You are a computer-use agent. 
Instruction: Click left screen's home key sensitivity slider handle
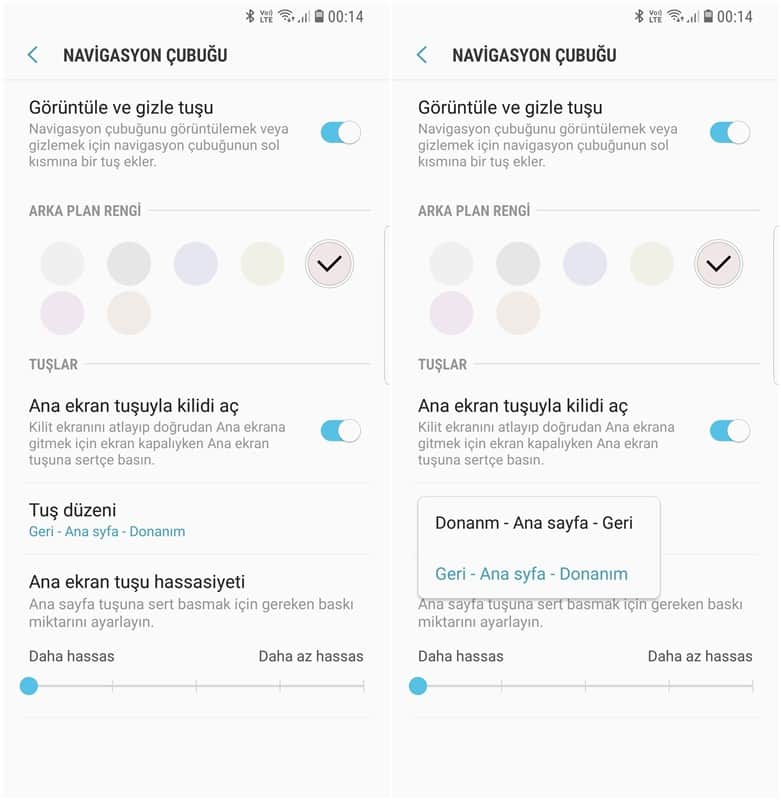click(29, 686)
